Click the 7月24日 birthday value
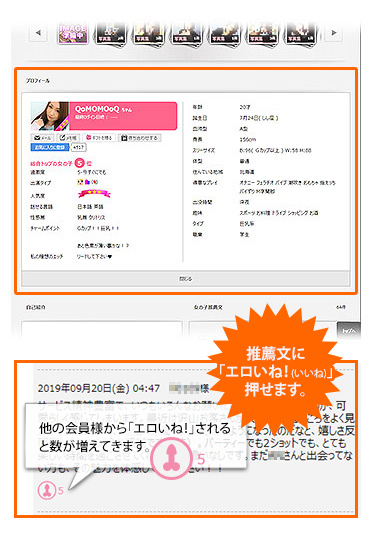The width and height of the screenshot is (372, 536). pyautogui.click(x=259, y=118)
